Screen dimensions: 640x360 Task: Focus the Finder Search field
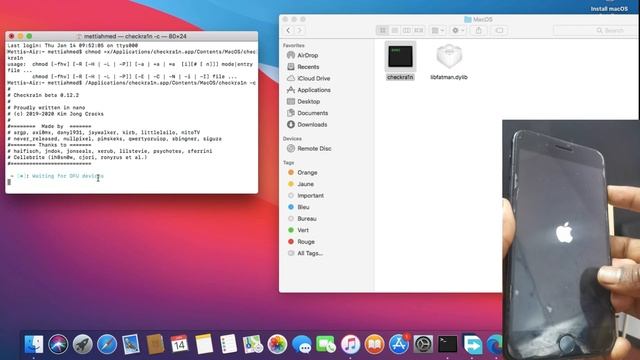tap(595, 30)
